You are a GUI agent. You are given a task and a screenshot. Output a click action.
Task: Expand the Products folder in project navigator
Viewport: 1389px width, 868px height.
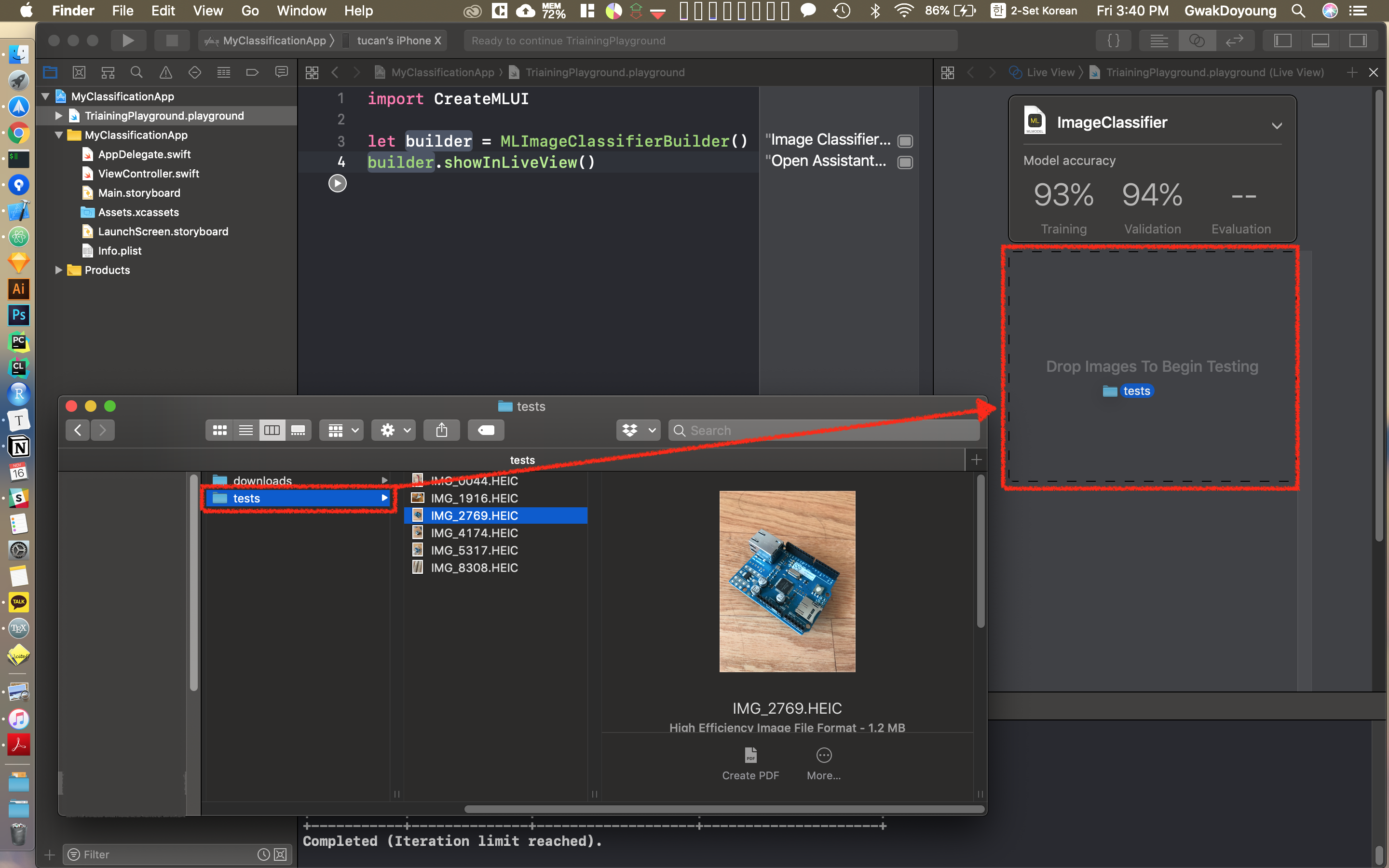pos(58,270)
